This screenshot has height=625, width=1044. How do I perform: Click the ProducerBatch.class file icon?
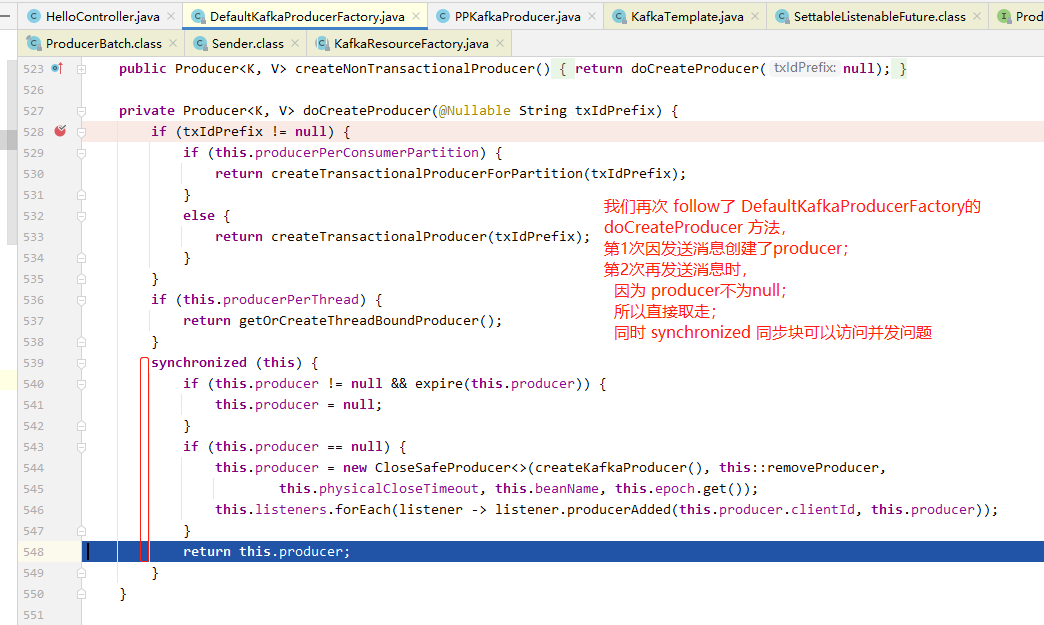[34, 43]
